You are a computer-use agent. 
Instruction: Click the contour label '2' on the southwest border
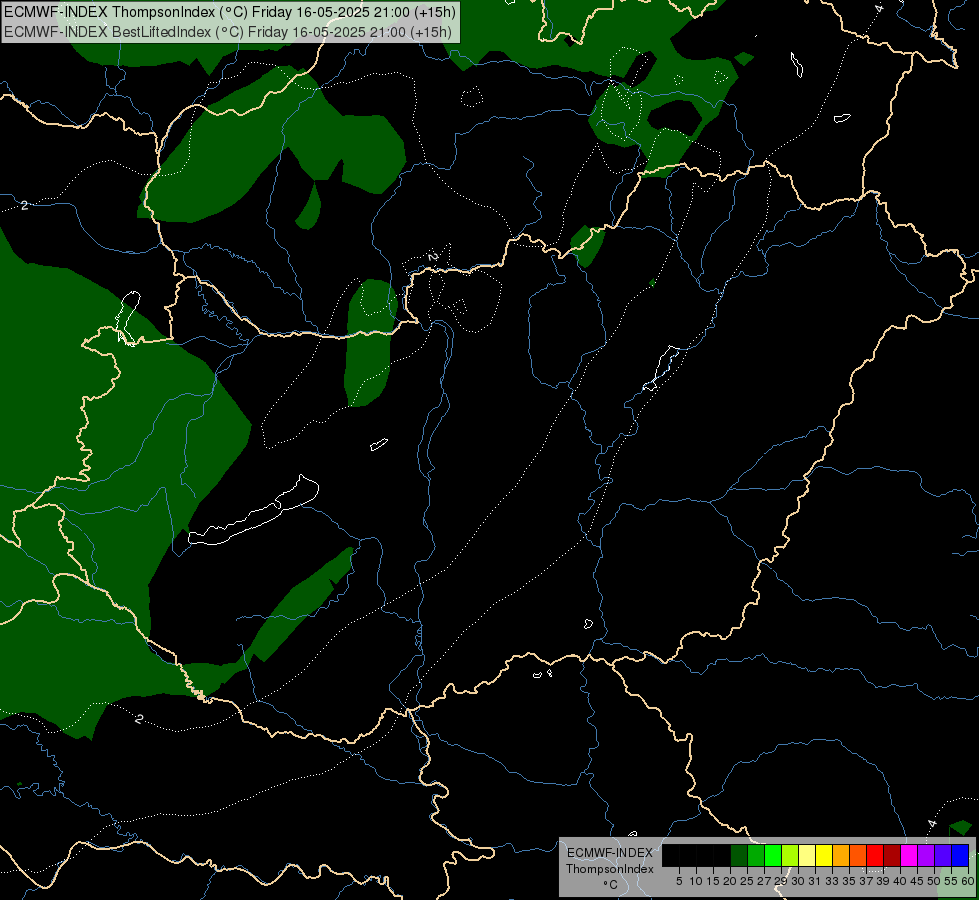[x=139, y=719]
